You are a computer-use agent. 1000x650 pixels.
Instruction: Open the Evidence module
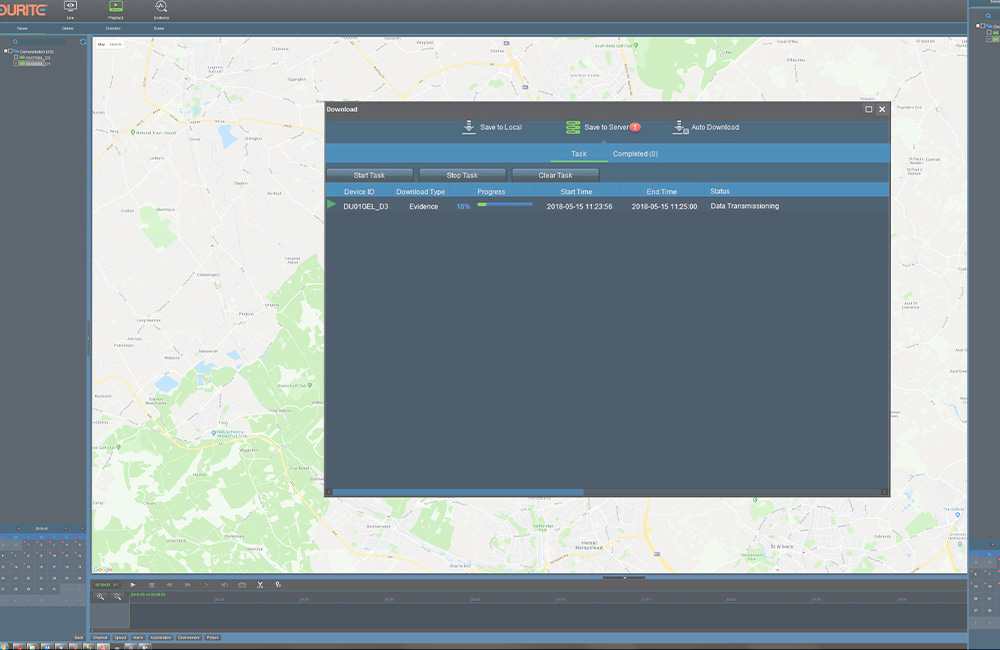[x=162, y=9]
